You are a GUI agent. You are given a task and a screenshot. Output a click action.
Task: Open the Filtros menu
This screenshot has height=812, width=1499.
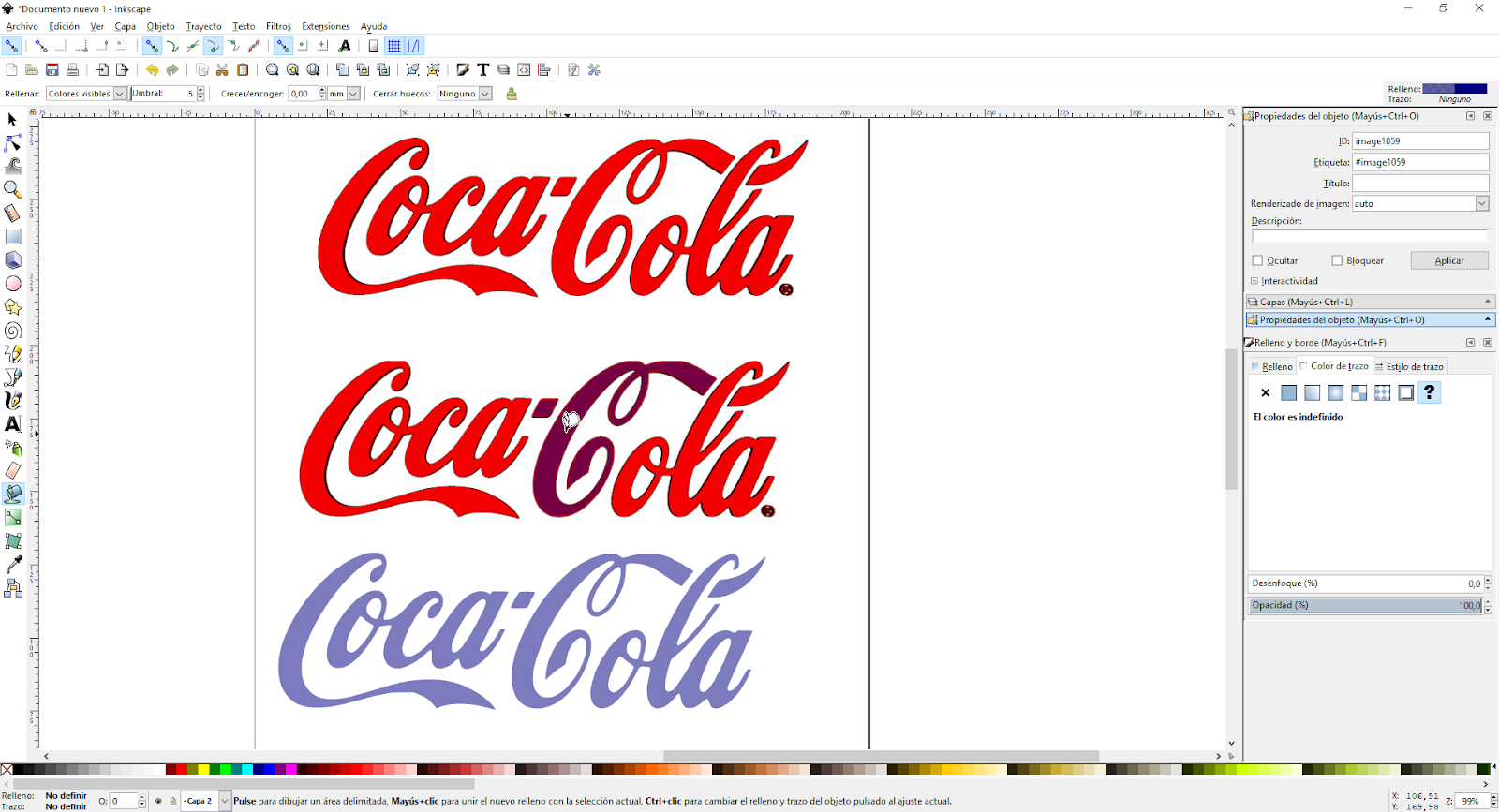click(x=278, y=26)
